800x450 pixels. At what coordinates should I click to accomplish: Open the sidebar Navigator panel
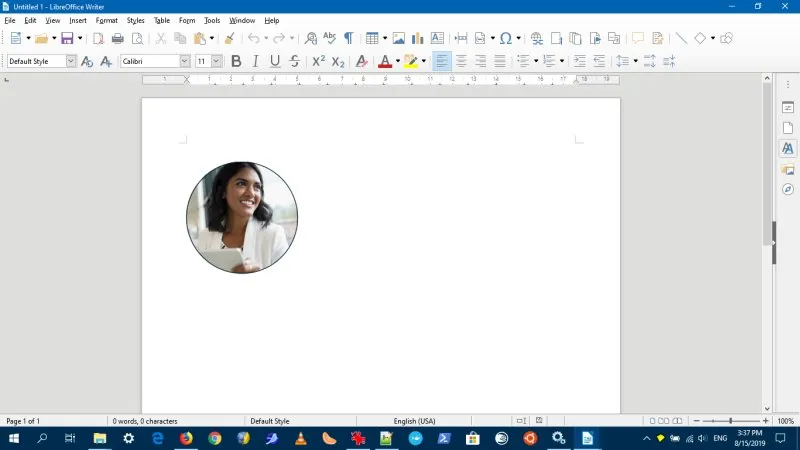[x=788, y=189]
